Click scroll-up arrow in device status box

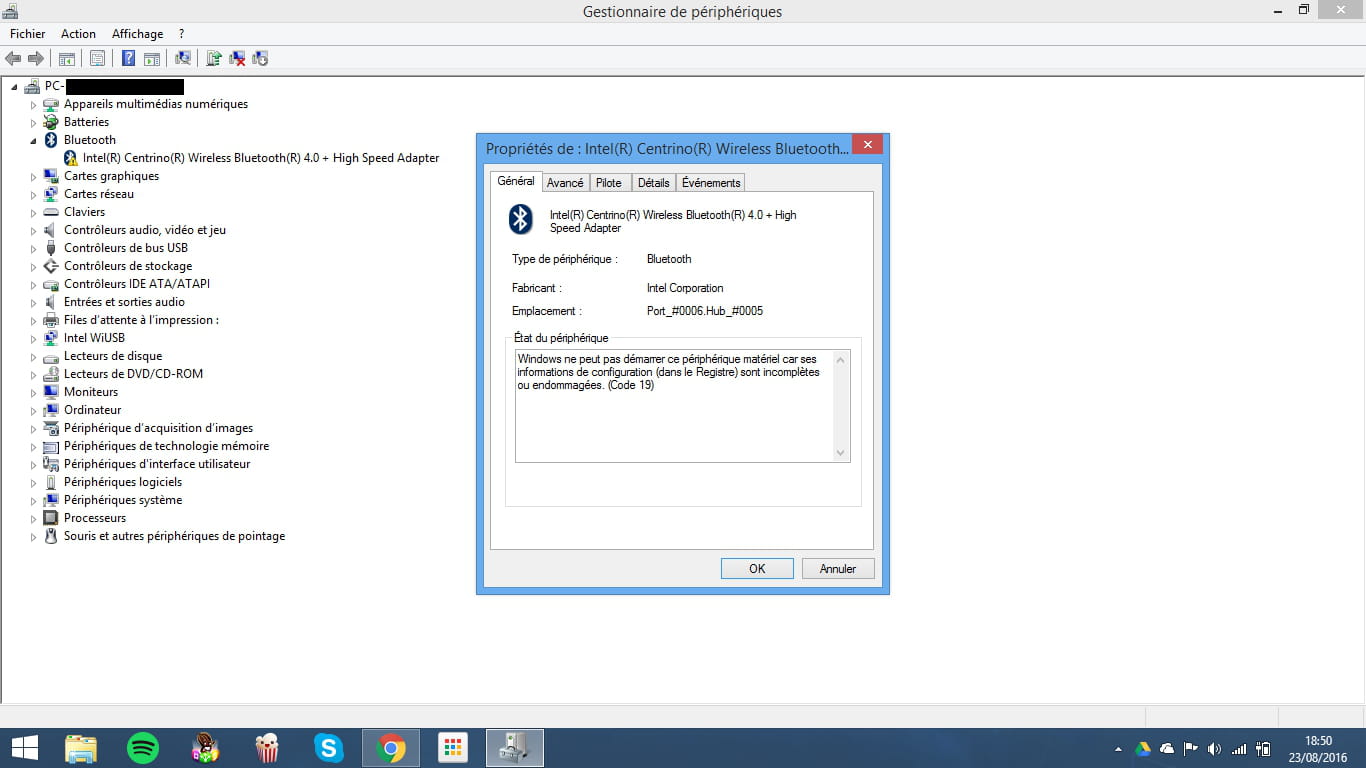[840, 358]
